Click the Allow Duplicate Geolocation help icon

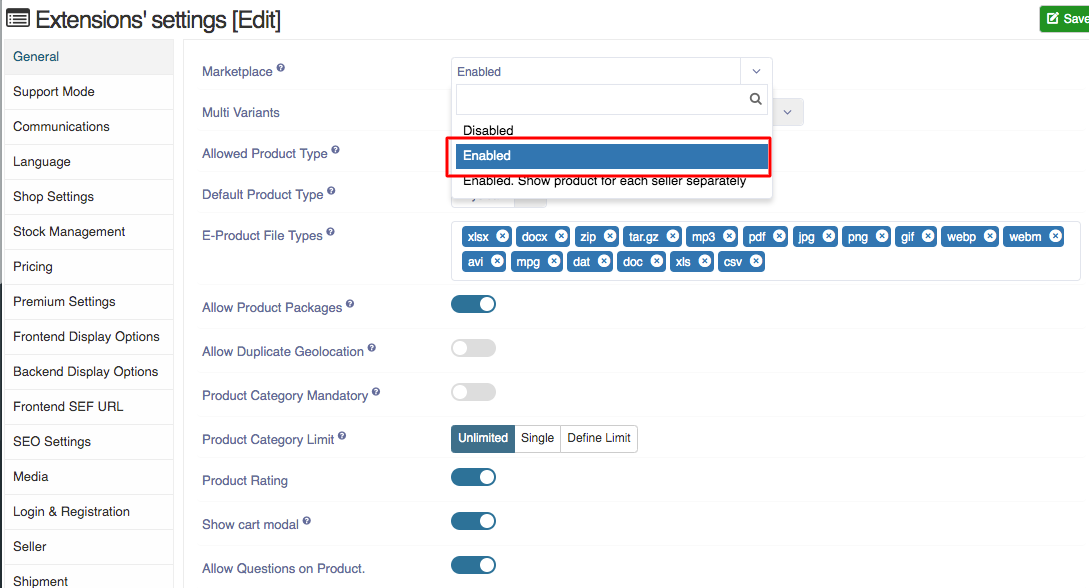pyautogui.click(x=372, y=347)
